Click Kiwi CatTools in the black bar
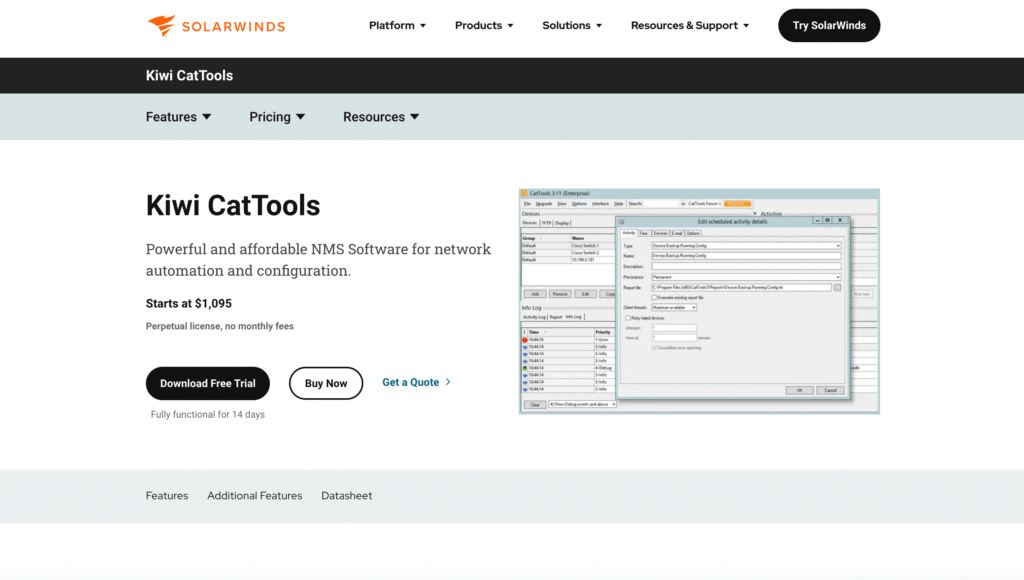Screen dimensions: 1024x580 189,76
